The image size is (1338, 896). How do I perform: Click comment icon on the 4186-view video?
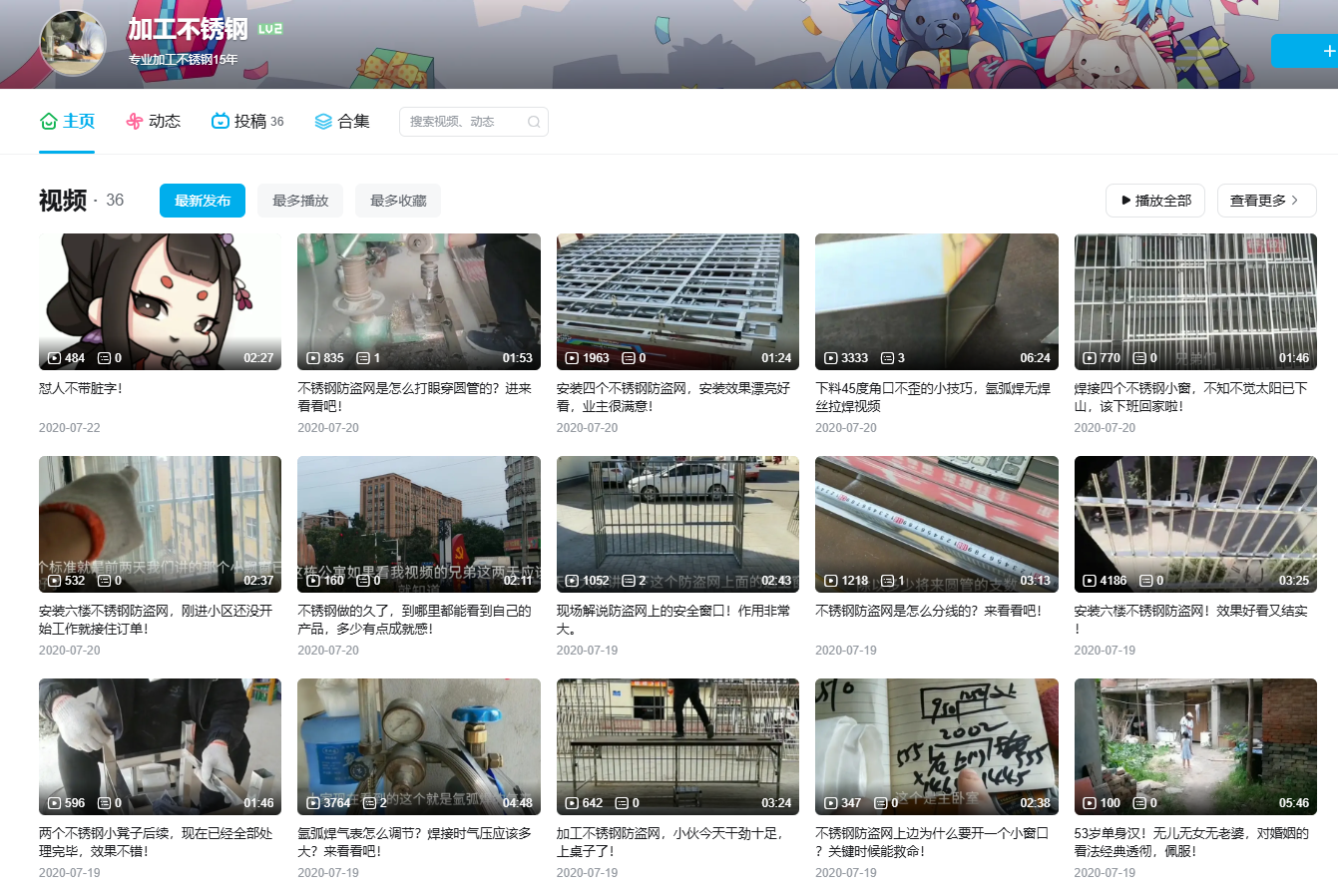1144,581
